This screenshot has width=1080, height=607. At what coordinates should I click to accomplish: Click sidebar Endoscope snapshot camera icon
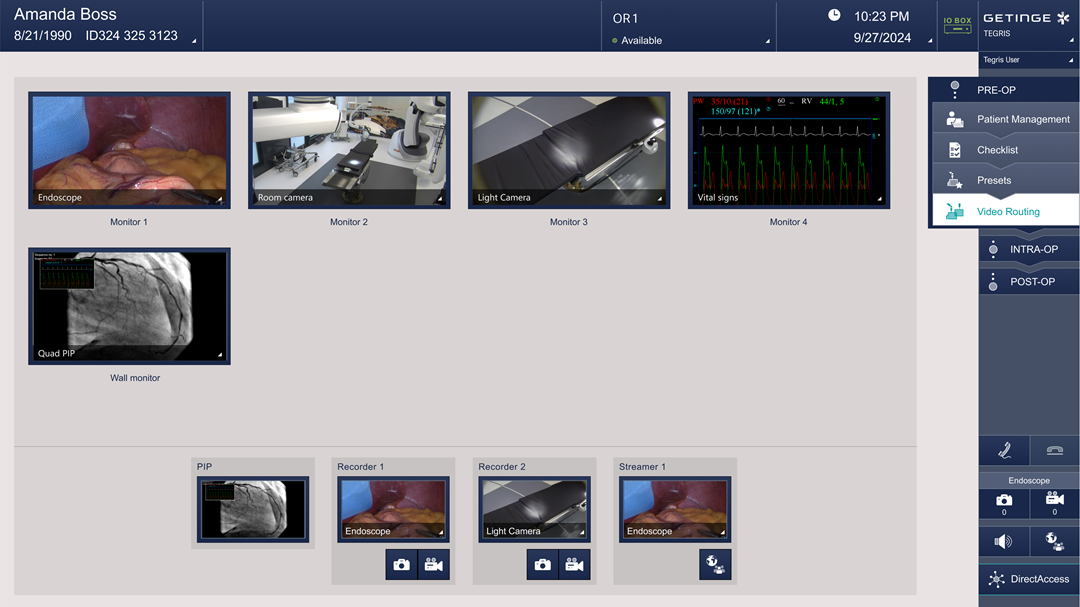click(1004, 503)
